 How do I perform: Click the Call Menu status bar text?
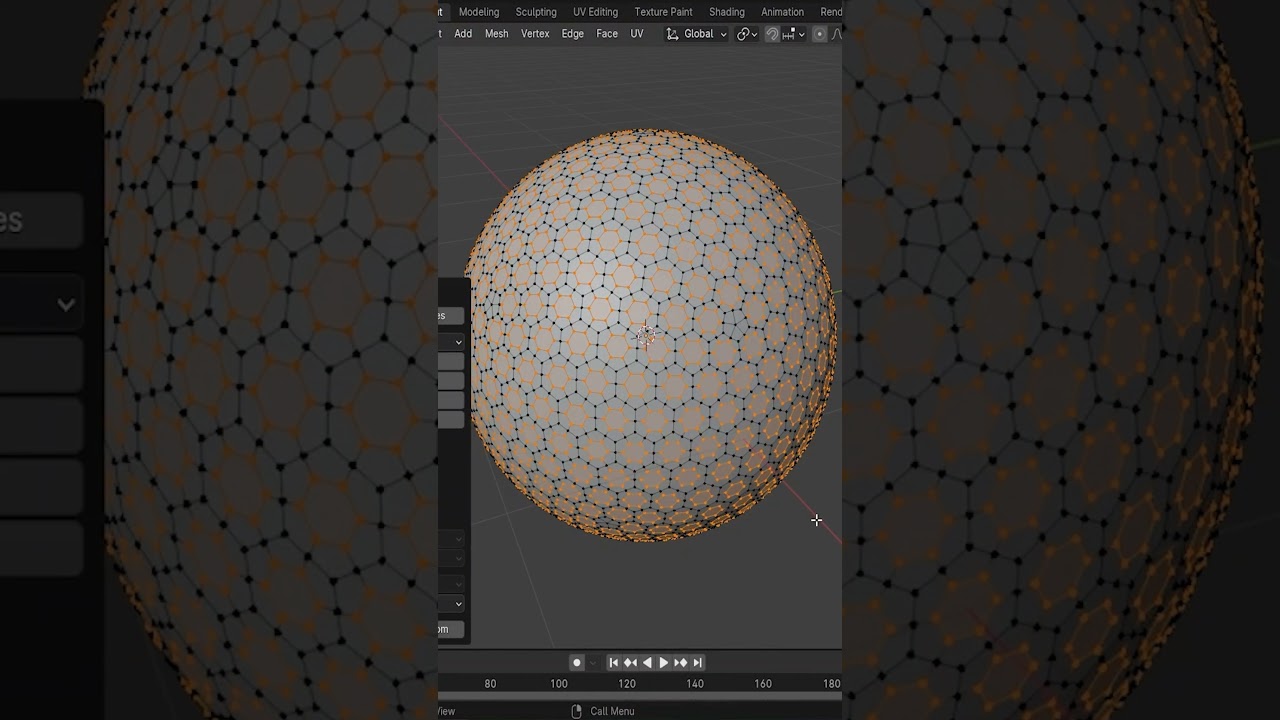612,711
